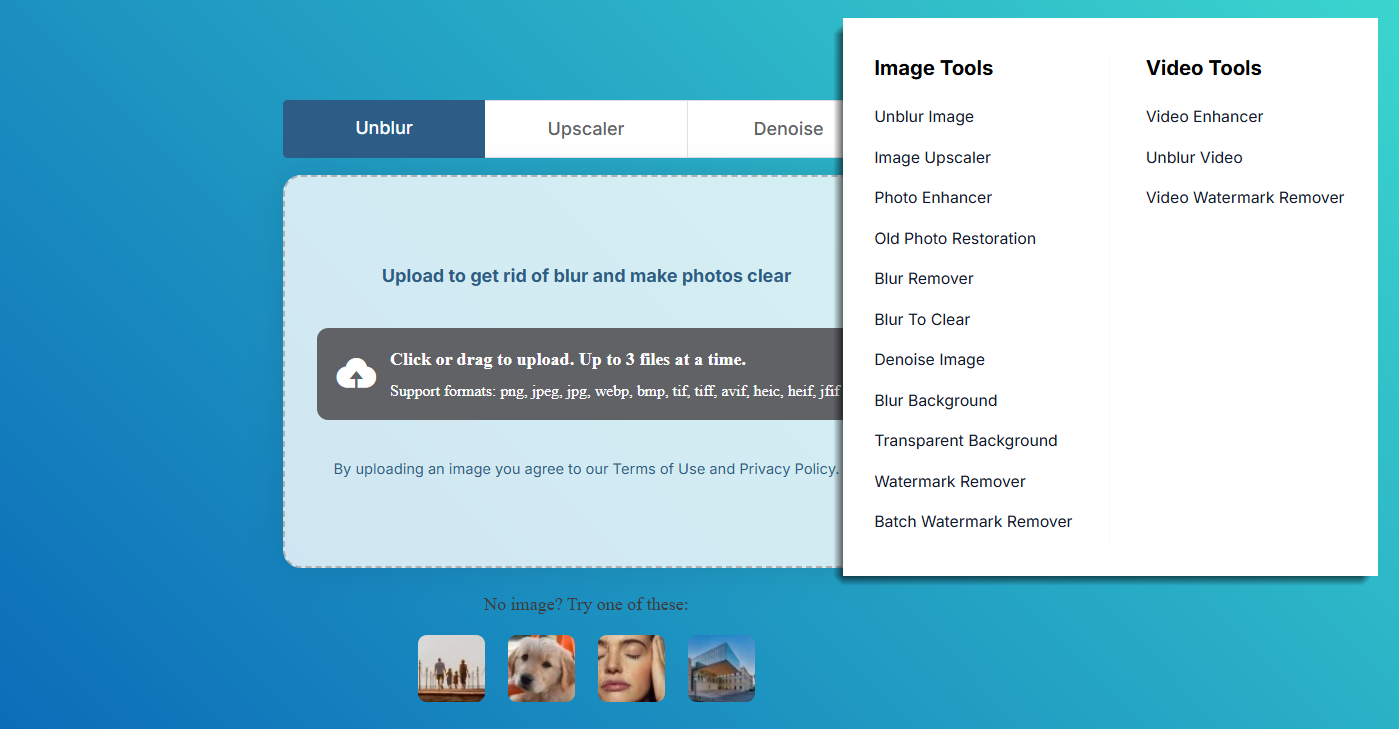Open the Unblur Video tool
1399x729 pixels.
(1194, 157)
